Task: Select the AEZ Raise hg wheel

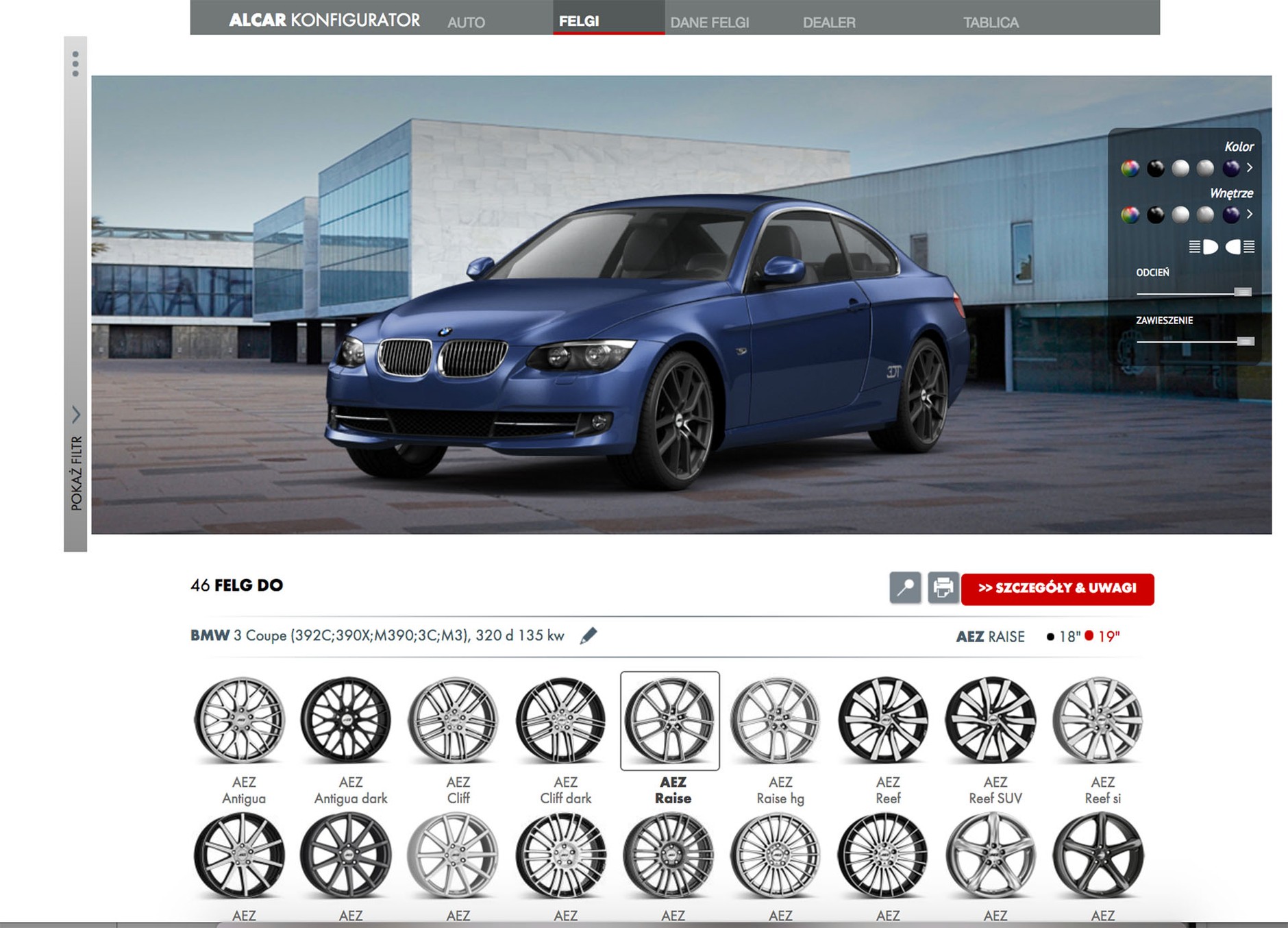Action: tap(776, 720)
